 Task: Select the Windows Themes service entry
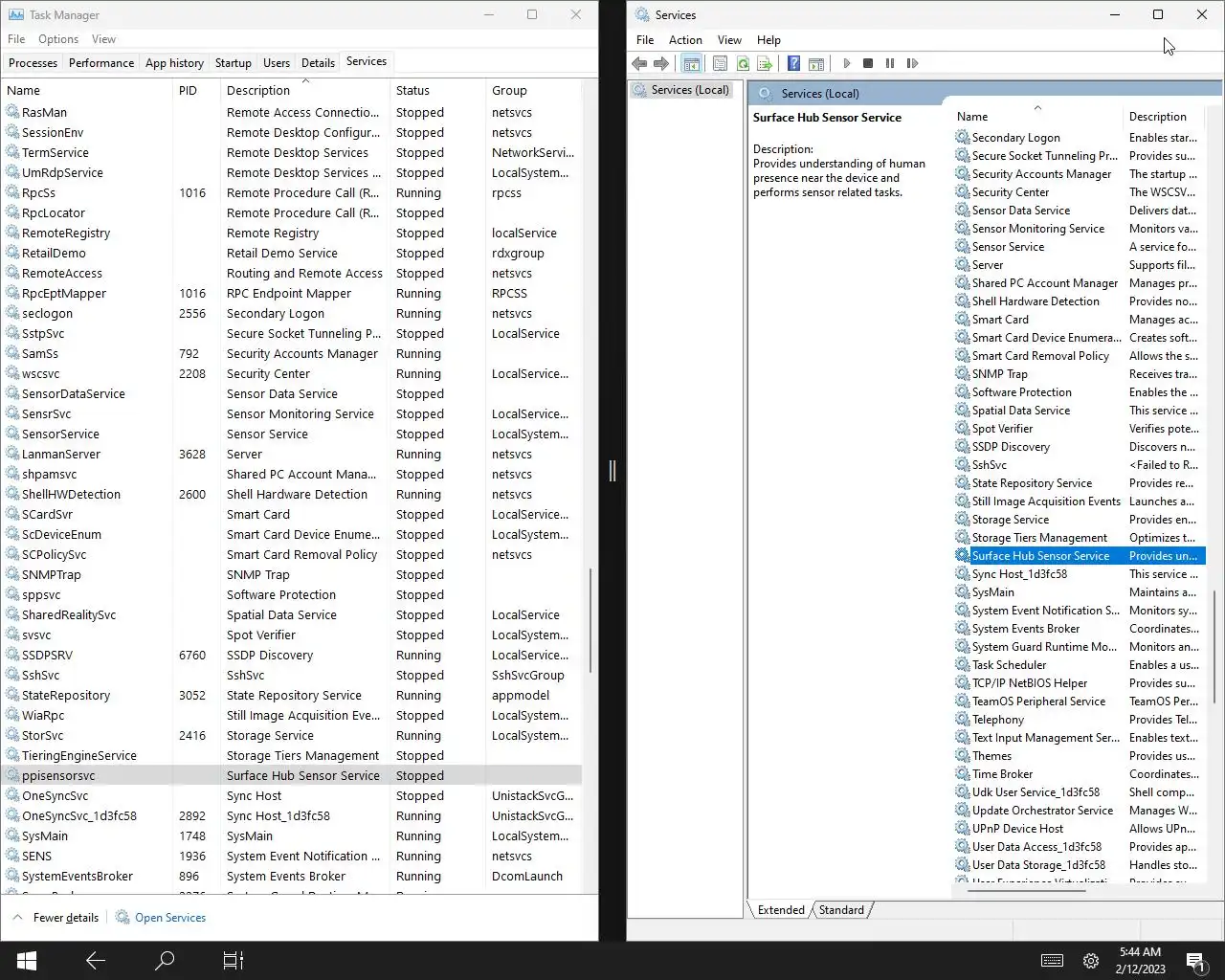[1080, 756]
